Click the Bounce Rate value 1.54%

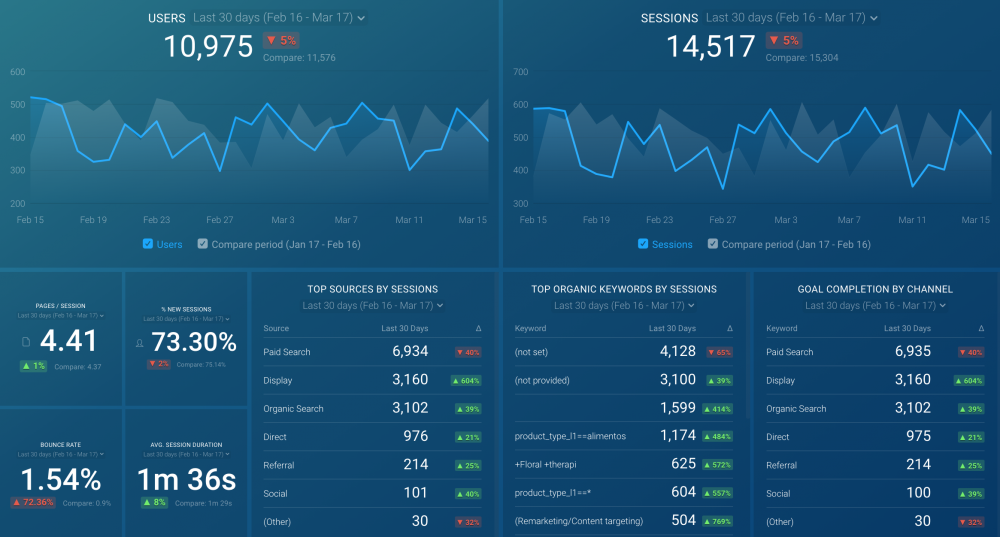pyautogui.click(x=61, y=478)
